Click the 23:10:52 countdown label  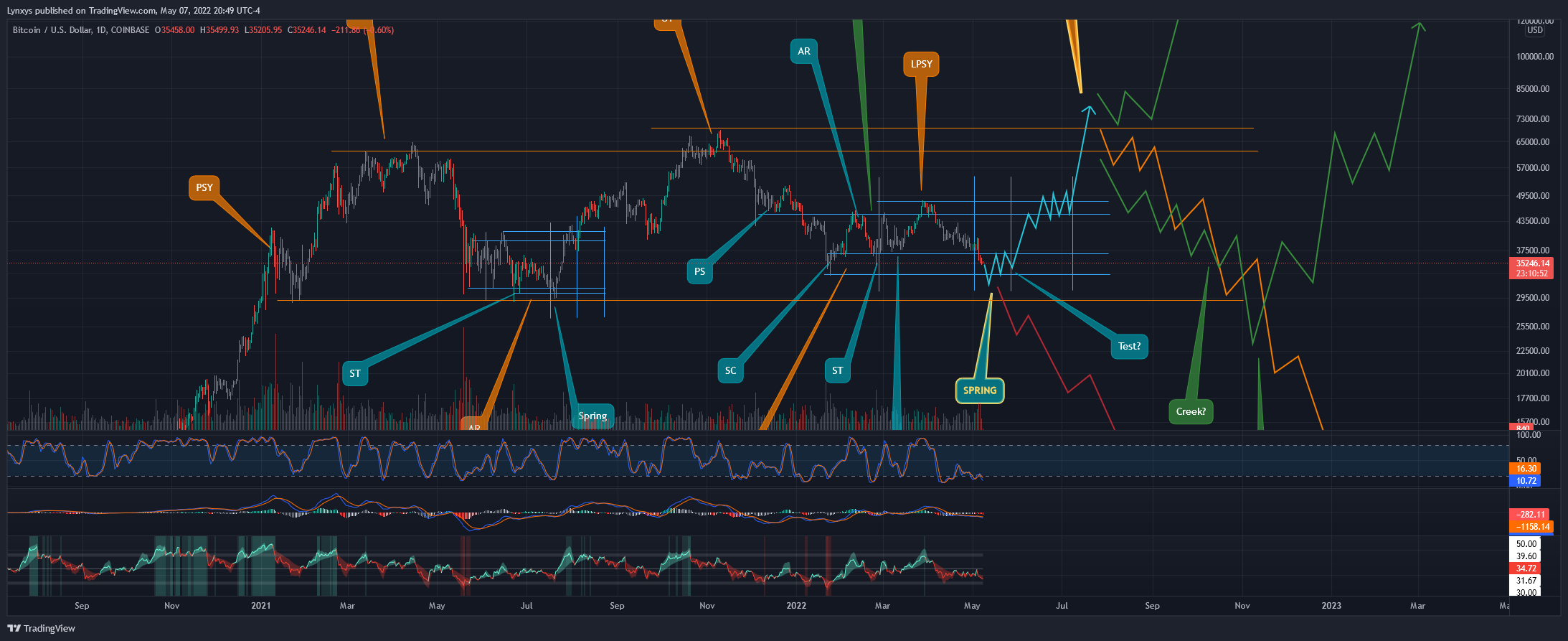(1533, 273)
